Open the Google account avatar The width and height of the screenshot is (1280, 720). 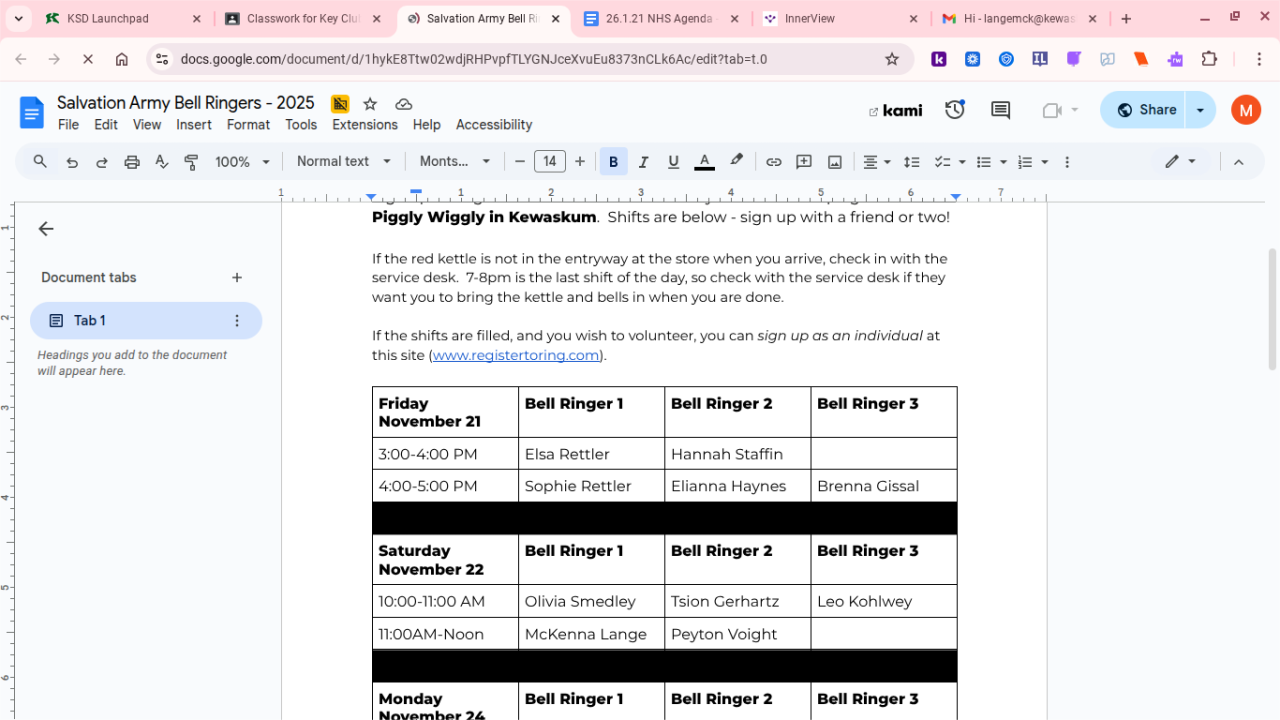1246,110
